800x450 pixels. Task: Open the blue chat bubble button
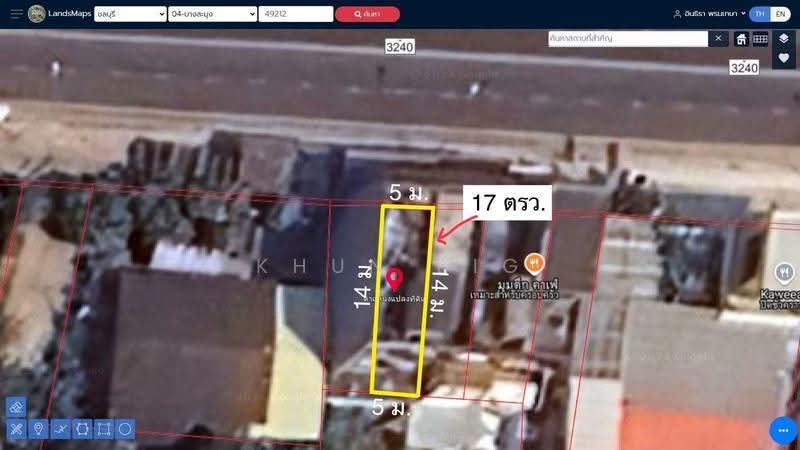783,430
